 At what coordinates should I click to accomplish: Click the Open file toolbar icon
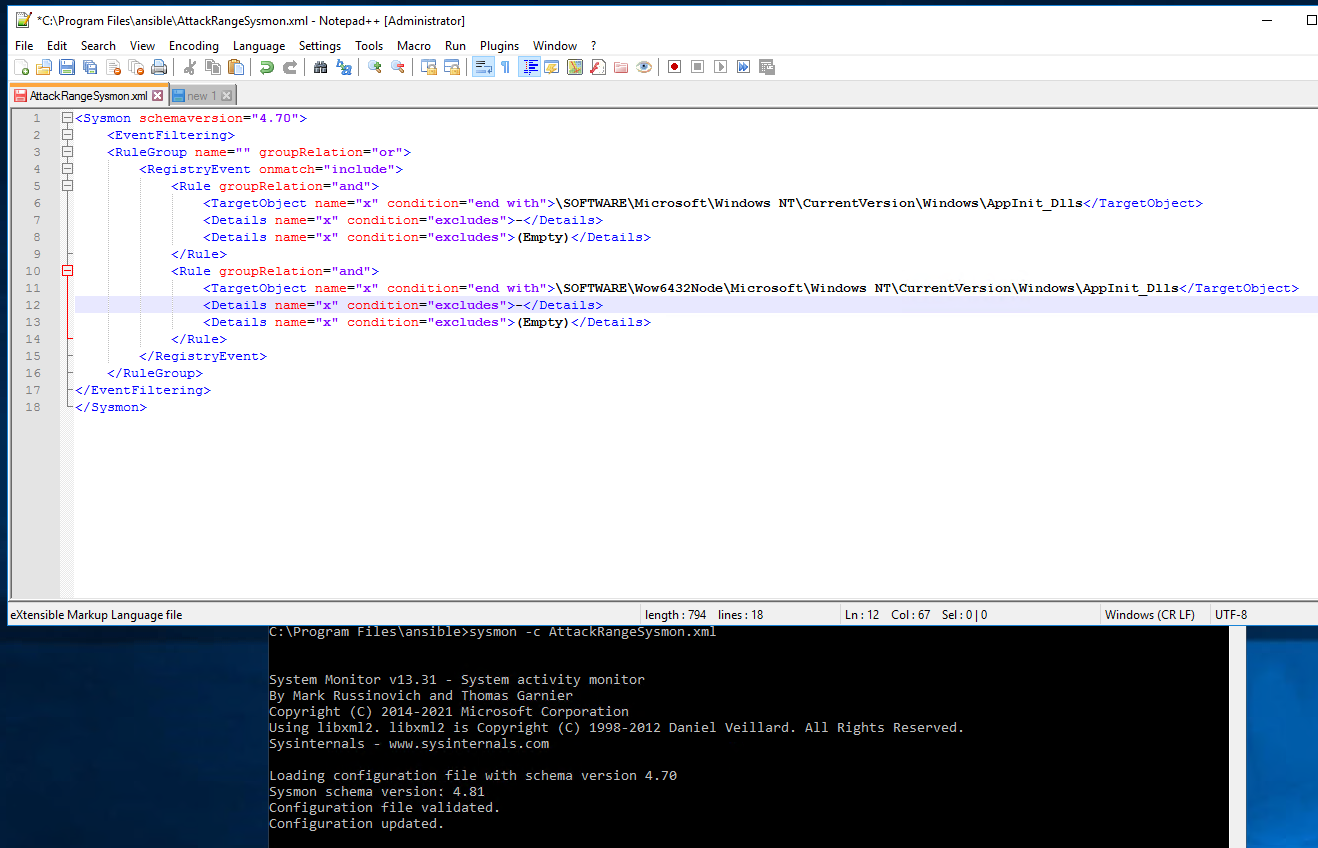[x=44, y=67]
